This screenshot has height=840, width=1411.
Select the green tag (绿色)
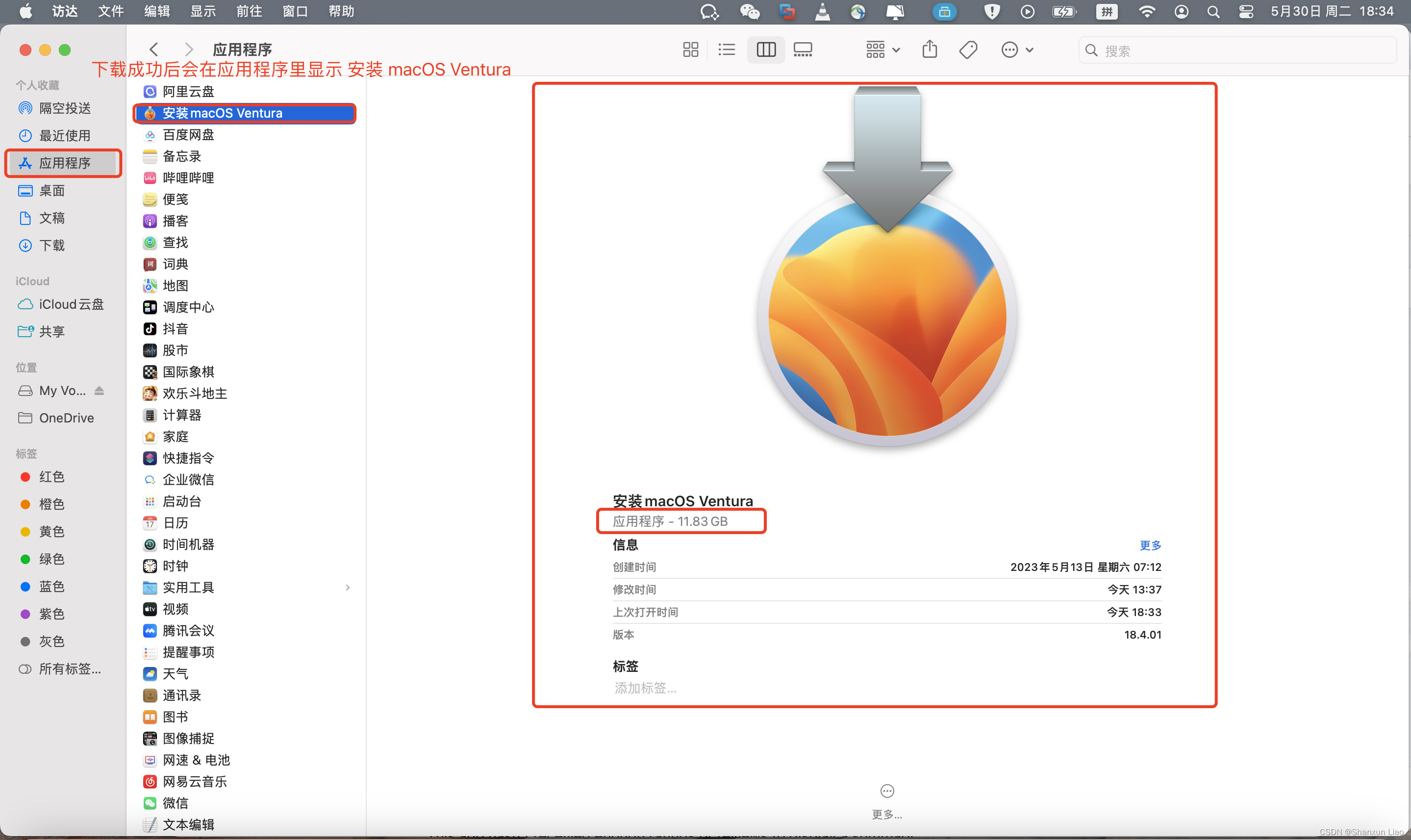coord(62,559)
